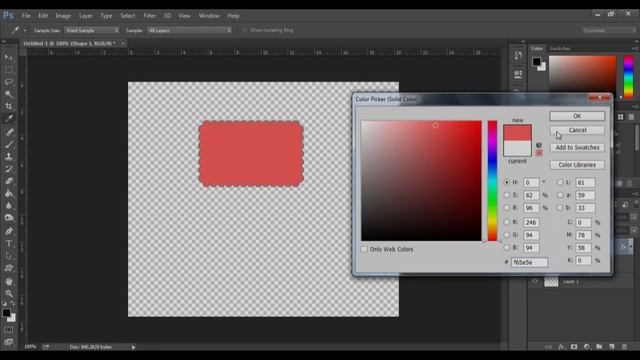Select the Eraser tool

click(9, 181)
